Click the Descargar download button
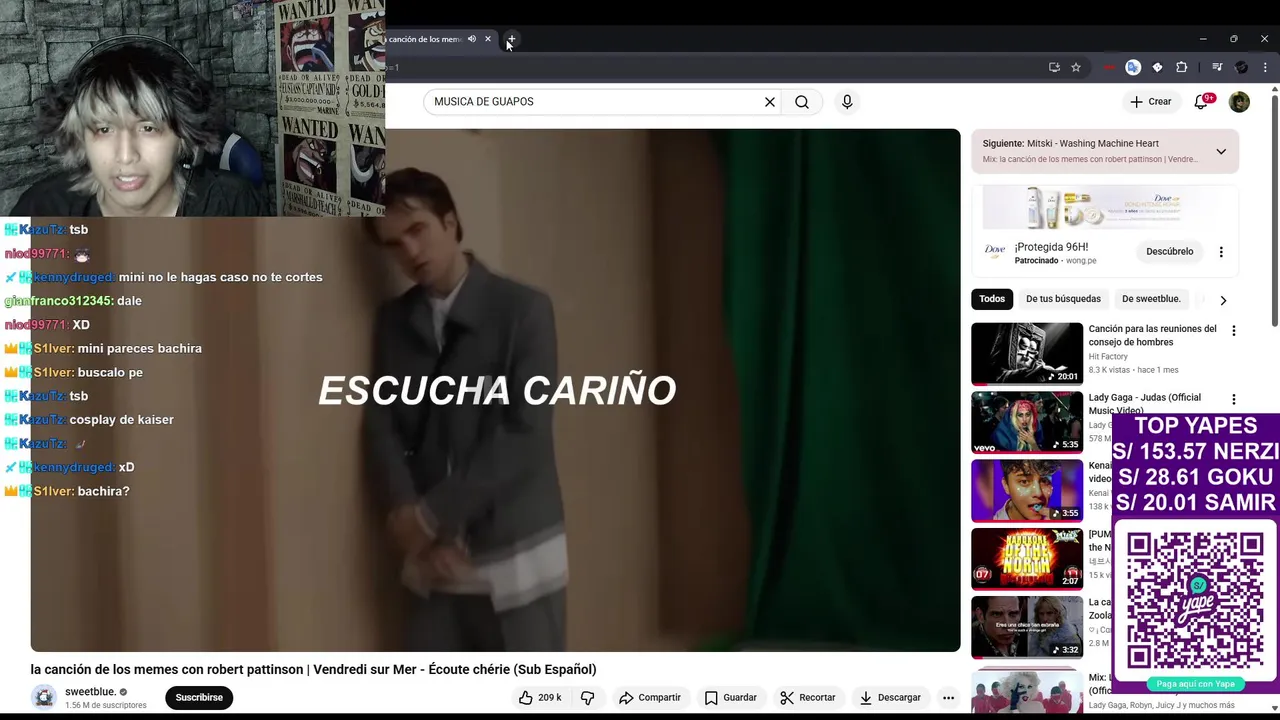 (x=890, y=697)
